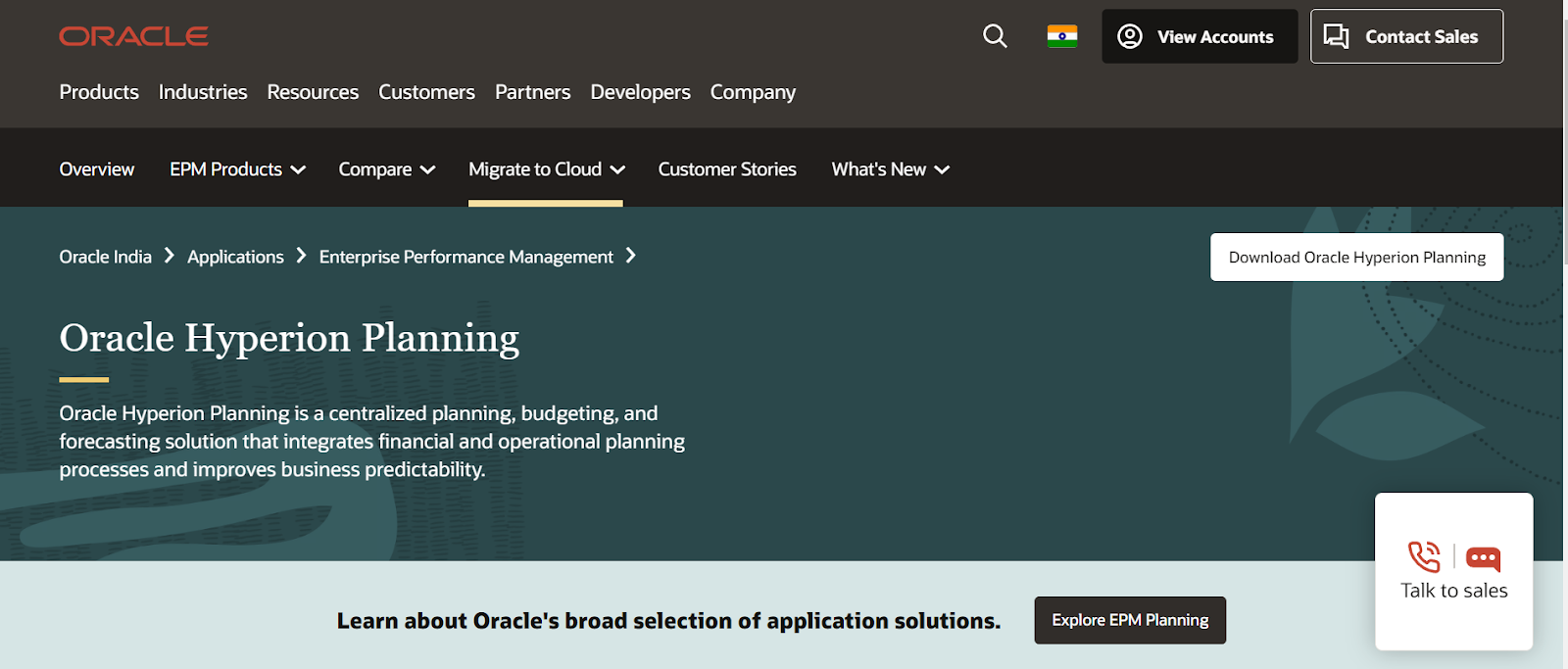Click the Oracle India breadcrumb link
This screenshot has width=1568, height=669.
pos(105,257)
